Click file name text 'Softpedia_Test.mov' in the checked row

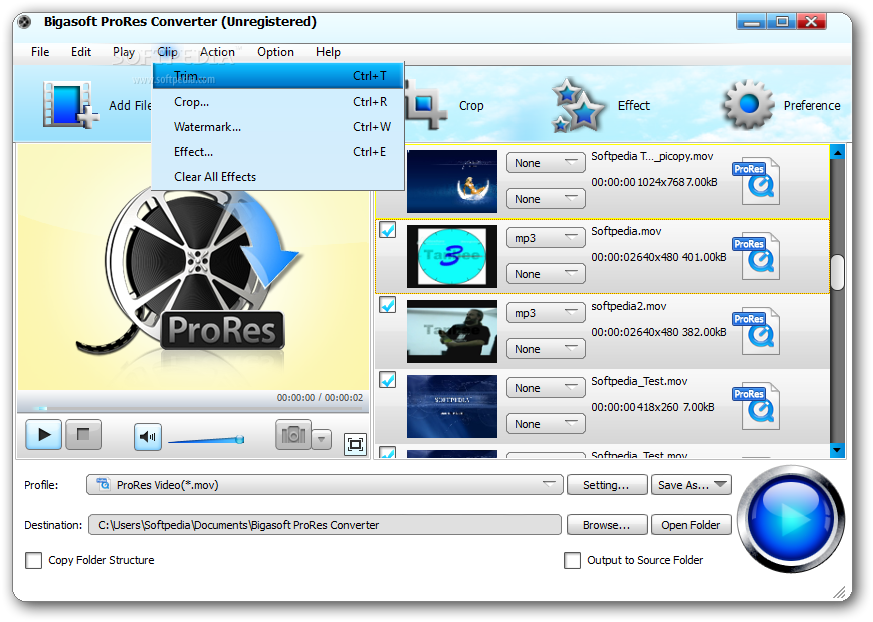(x=639, y=381)
